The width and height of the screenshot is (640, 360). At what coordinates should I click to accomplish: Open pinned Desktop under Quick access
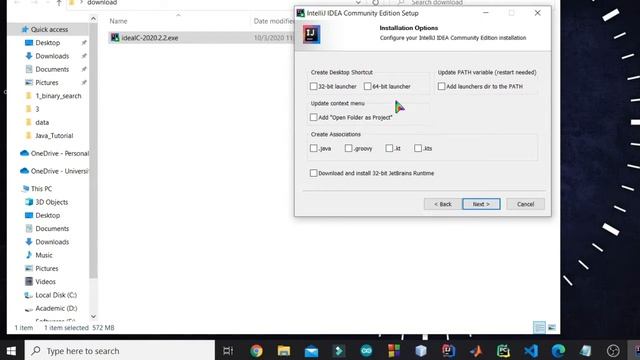pyautogui.click(x=47, y=42)
